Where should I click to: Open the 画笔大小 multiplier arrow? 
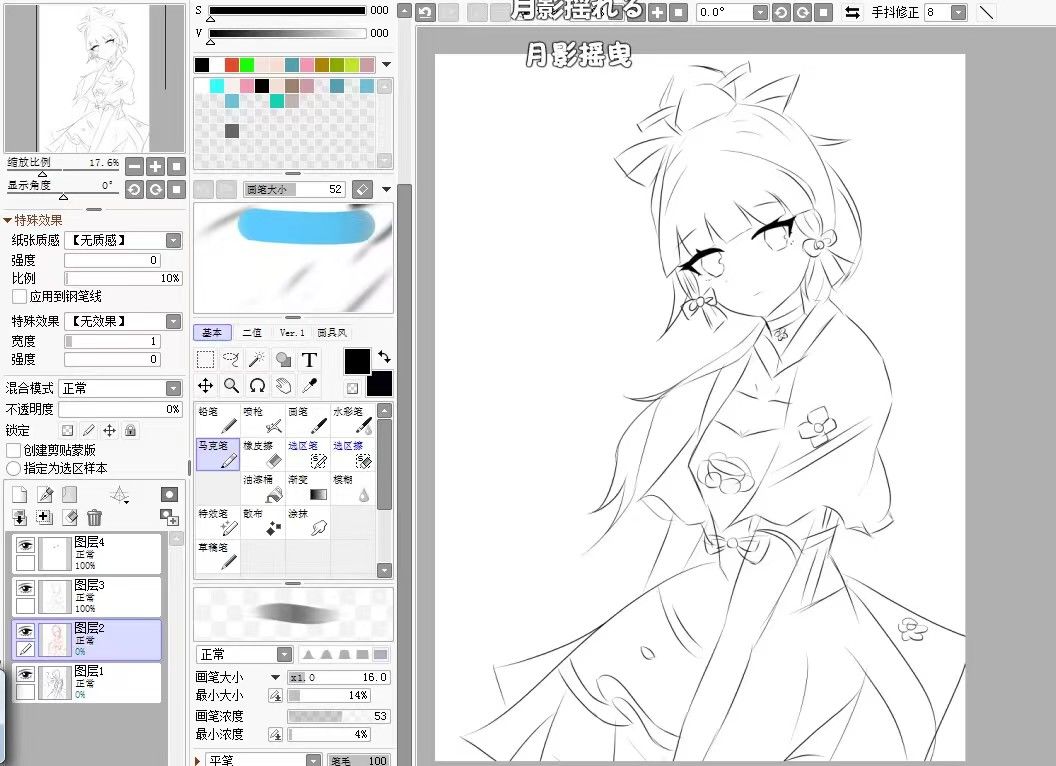click(275, 677)
